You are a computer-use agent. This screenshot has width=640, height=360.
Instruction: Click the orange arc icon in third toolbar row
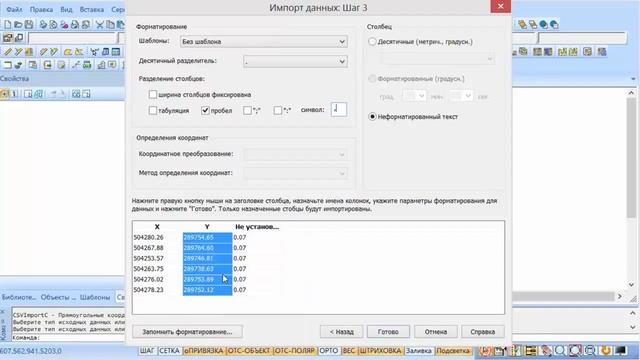(x=68, y=51)
